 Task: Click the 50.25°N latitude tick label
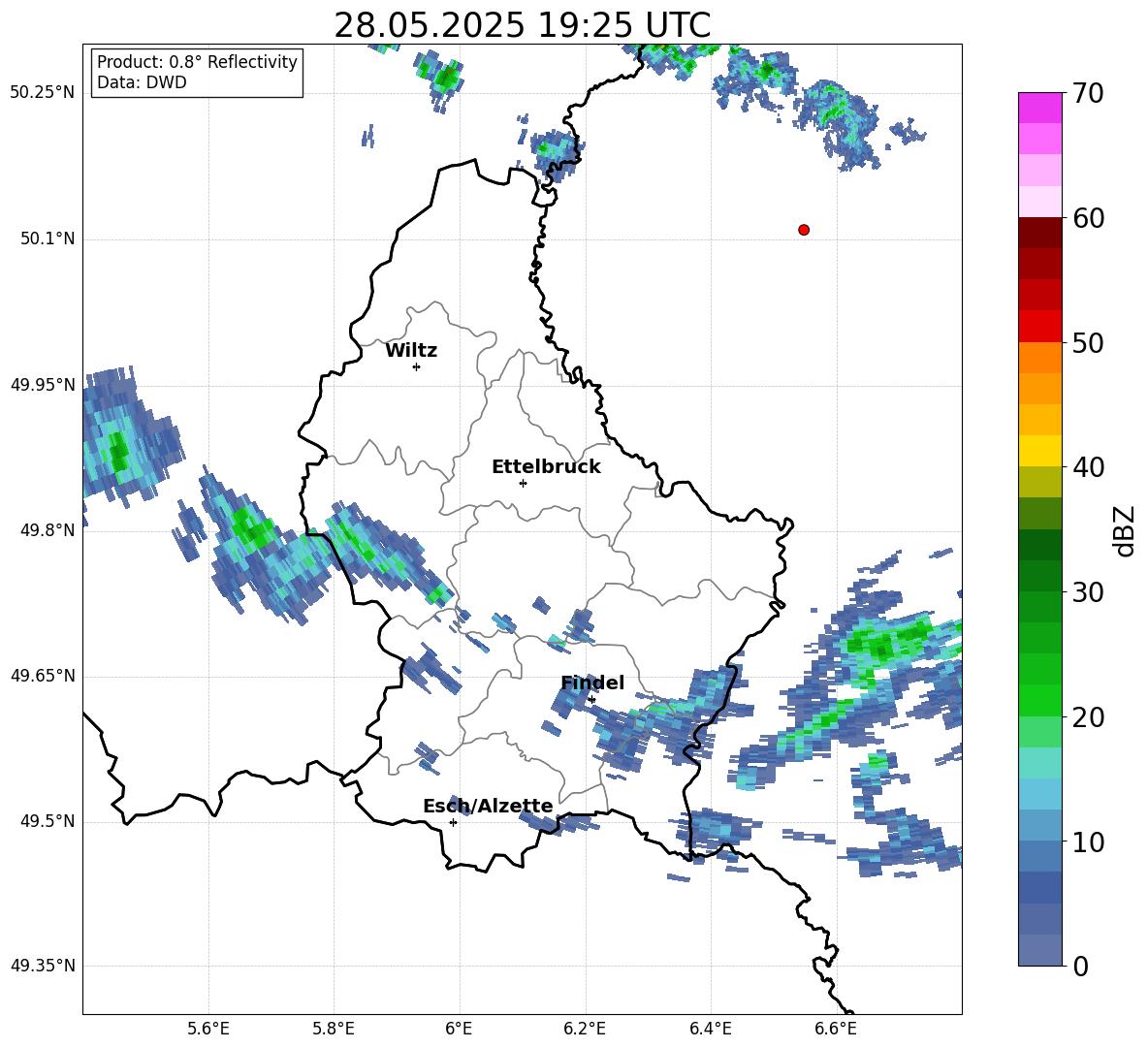tap(43, 93)
